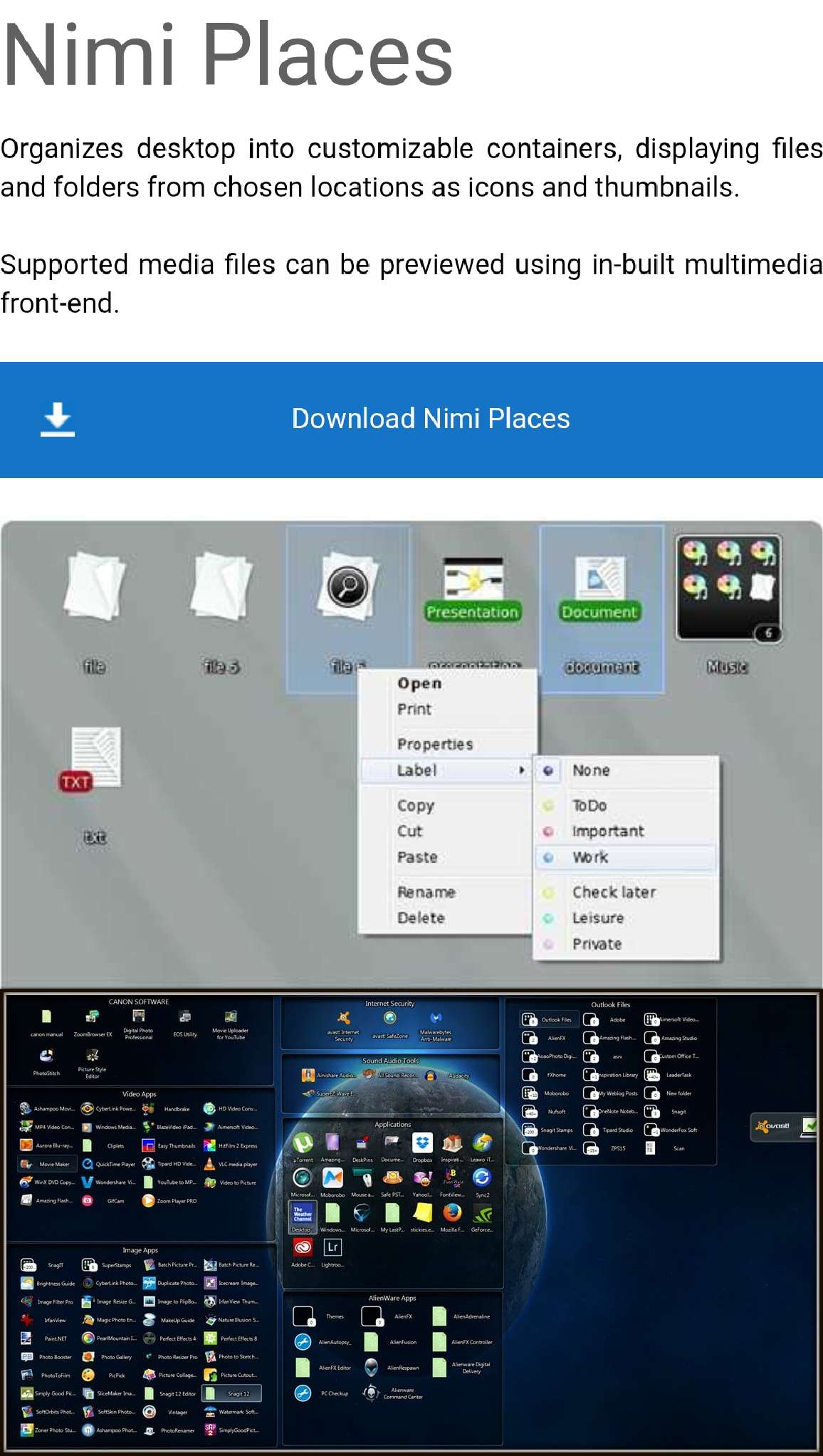Click the 'Video Apps' container title
This screenshot has height=1456, width=823.
tap(139, 1093)
